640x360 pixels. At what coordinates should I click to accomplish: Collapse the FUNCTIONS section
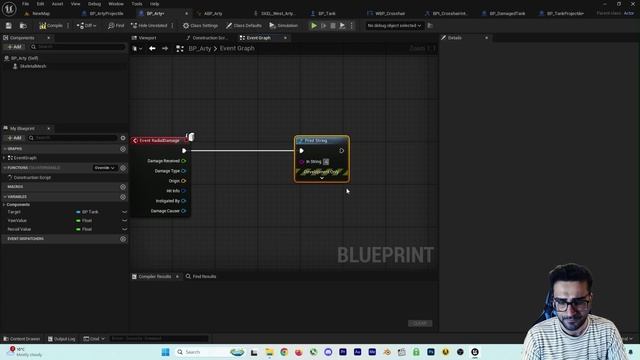click(5, 168)
